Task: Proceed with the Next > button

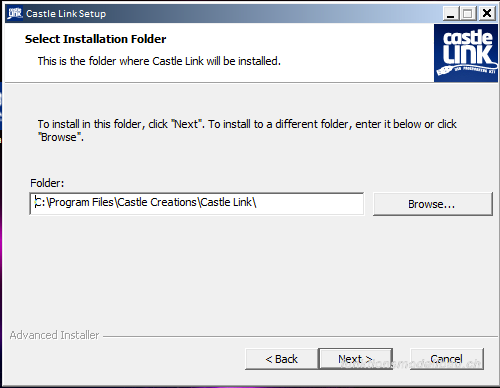Action: 356,359
